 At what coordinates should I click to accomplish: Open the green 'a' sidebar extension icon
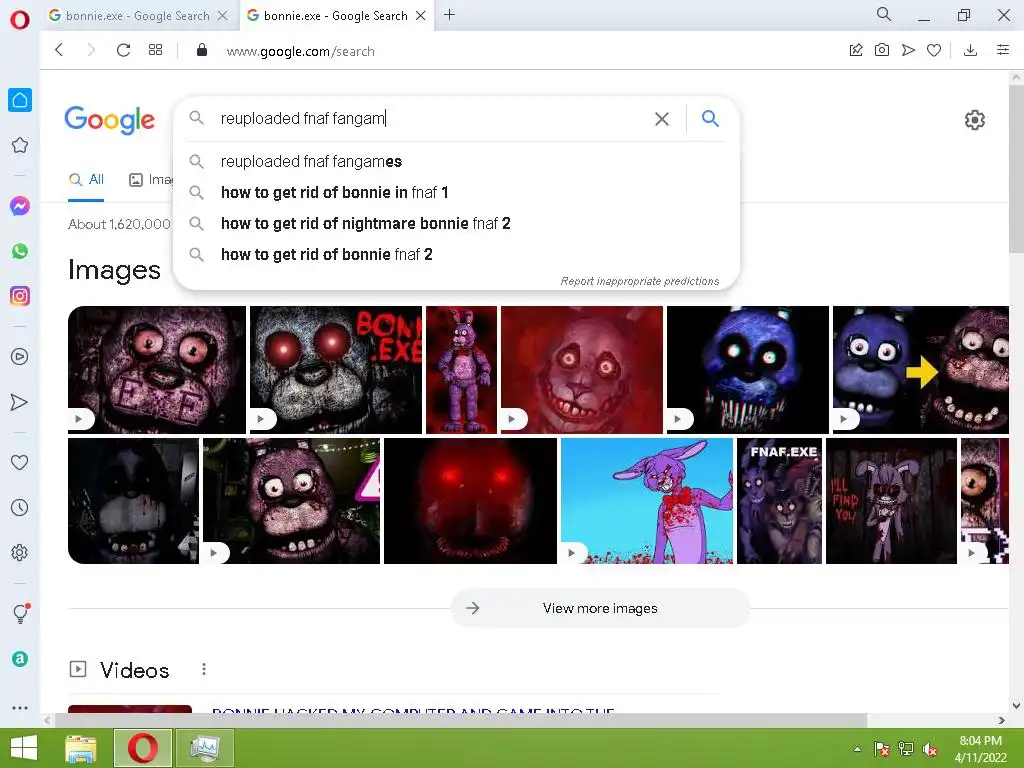point(20,659)
